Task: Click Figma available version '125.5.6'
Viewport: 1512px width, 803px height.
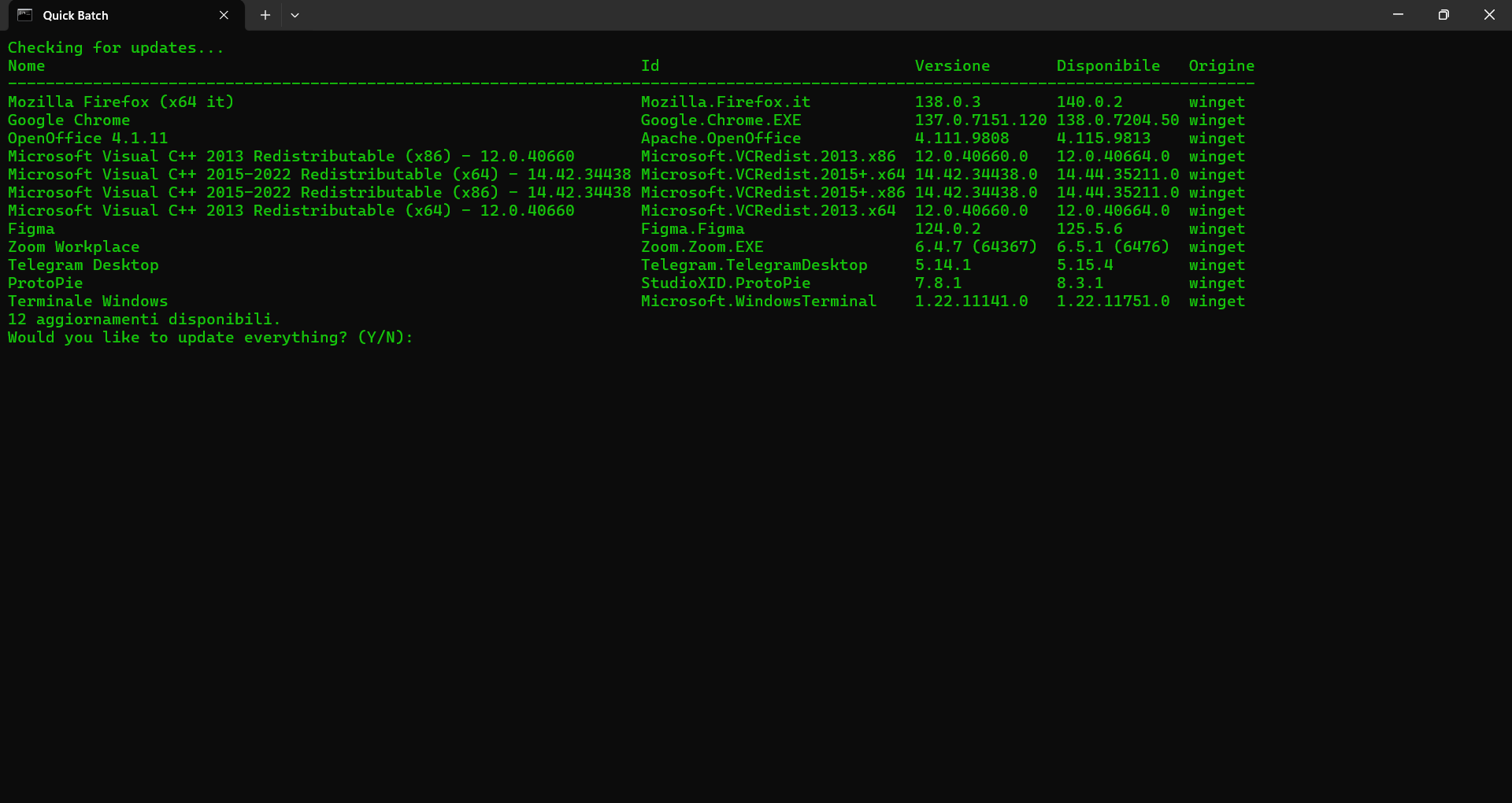Action: 1090,229
